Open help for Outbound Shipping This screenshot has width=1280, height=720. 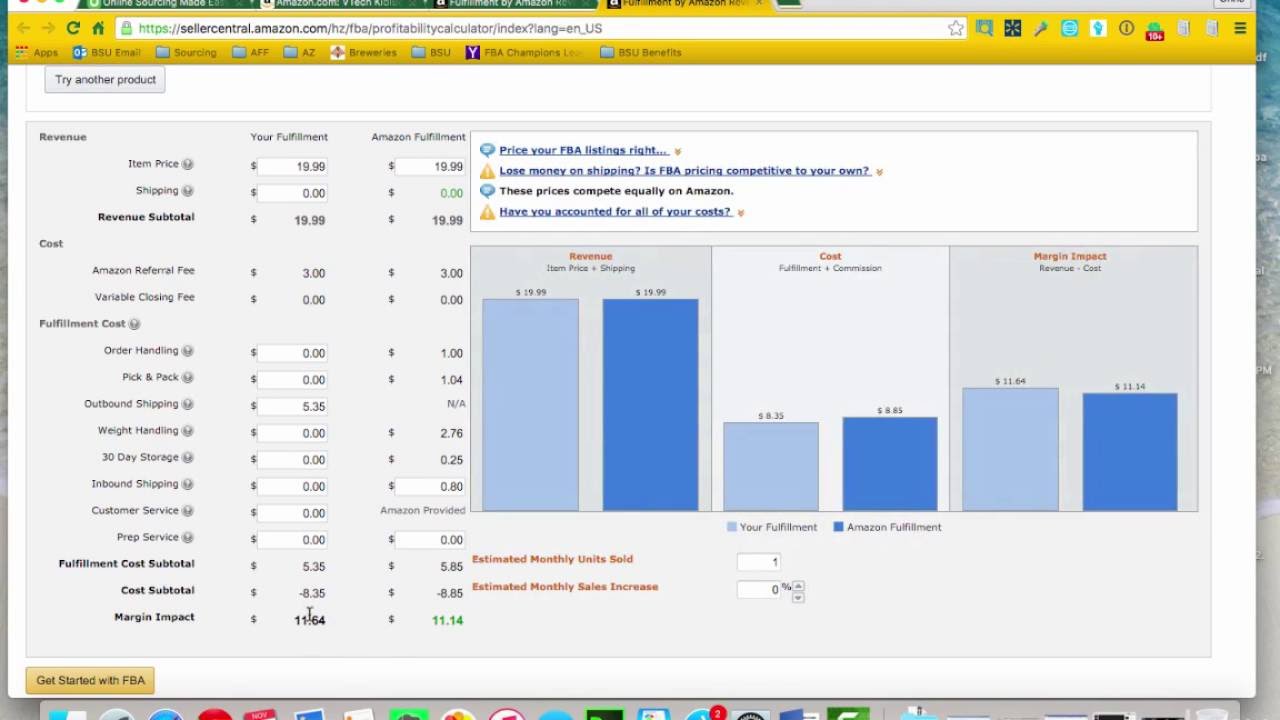pos(188,404)
